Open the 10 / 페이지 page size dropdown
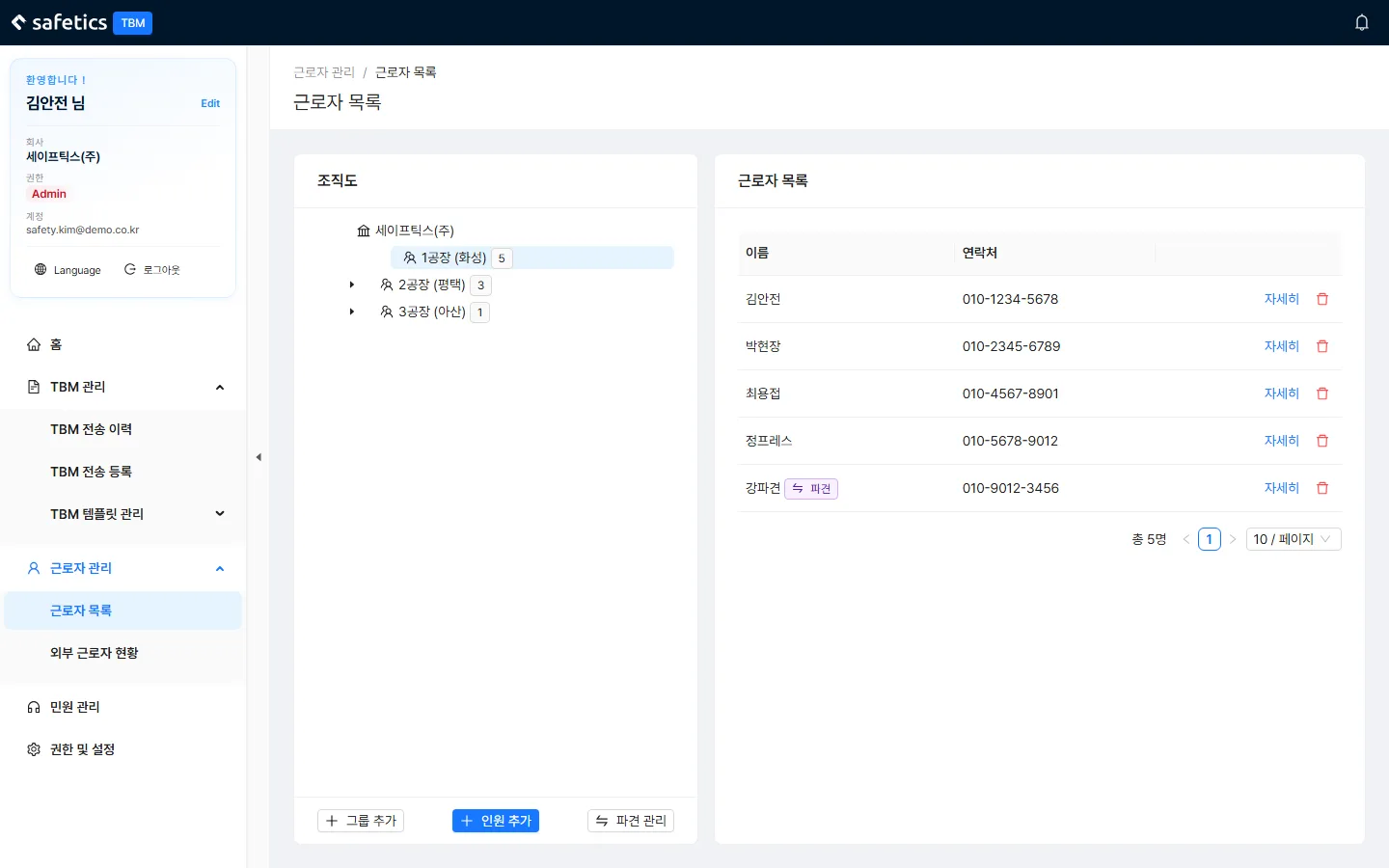This screenshot has width=1389, height=868. [1293, 539]
